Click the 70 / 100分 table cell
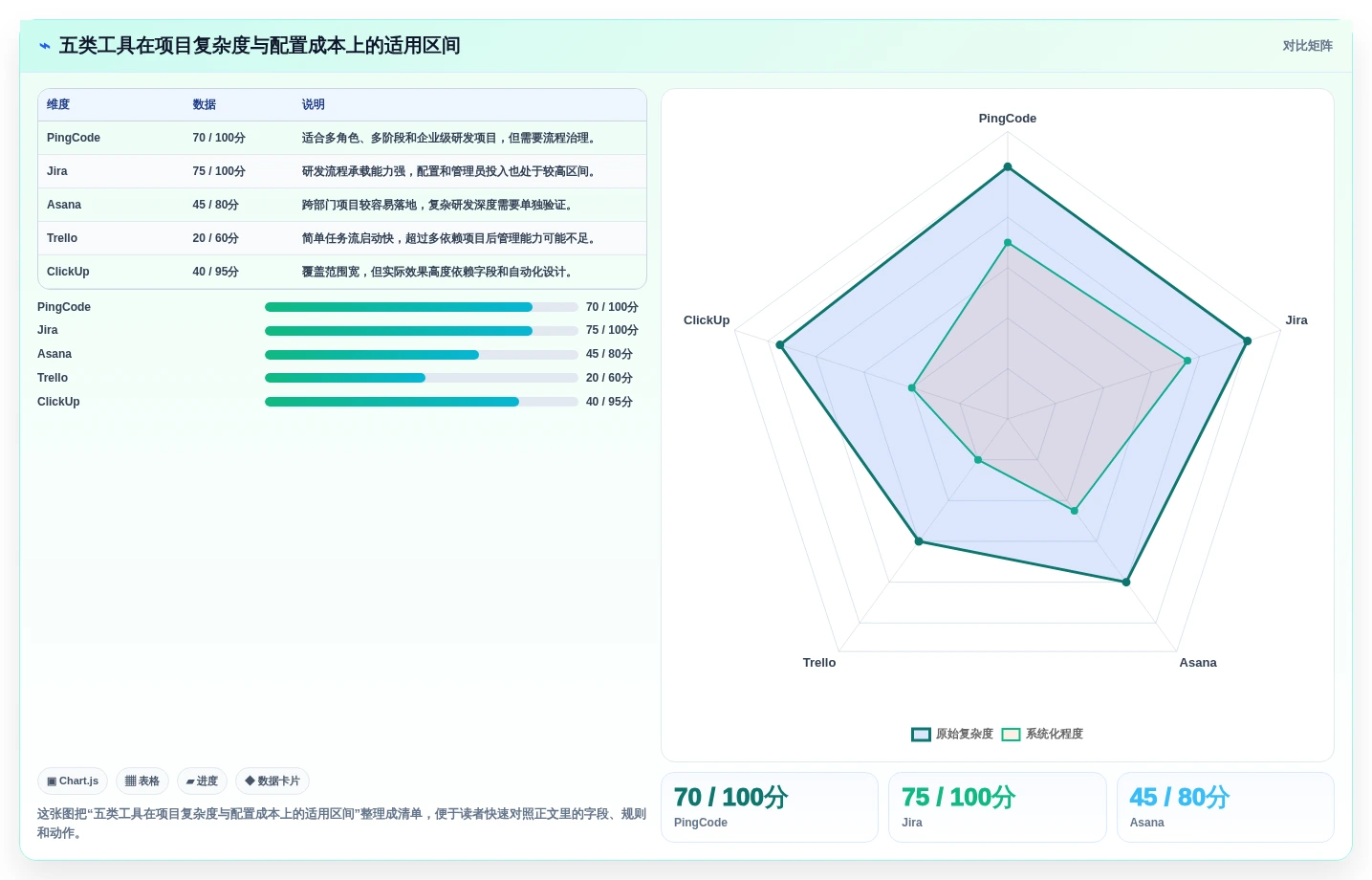 click(219, 139)
